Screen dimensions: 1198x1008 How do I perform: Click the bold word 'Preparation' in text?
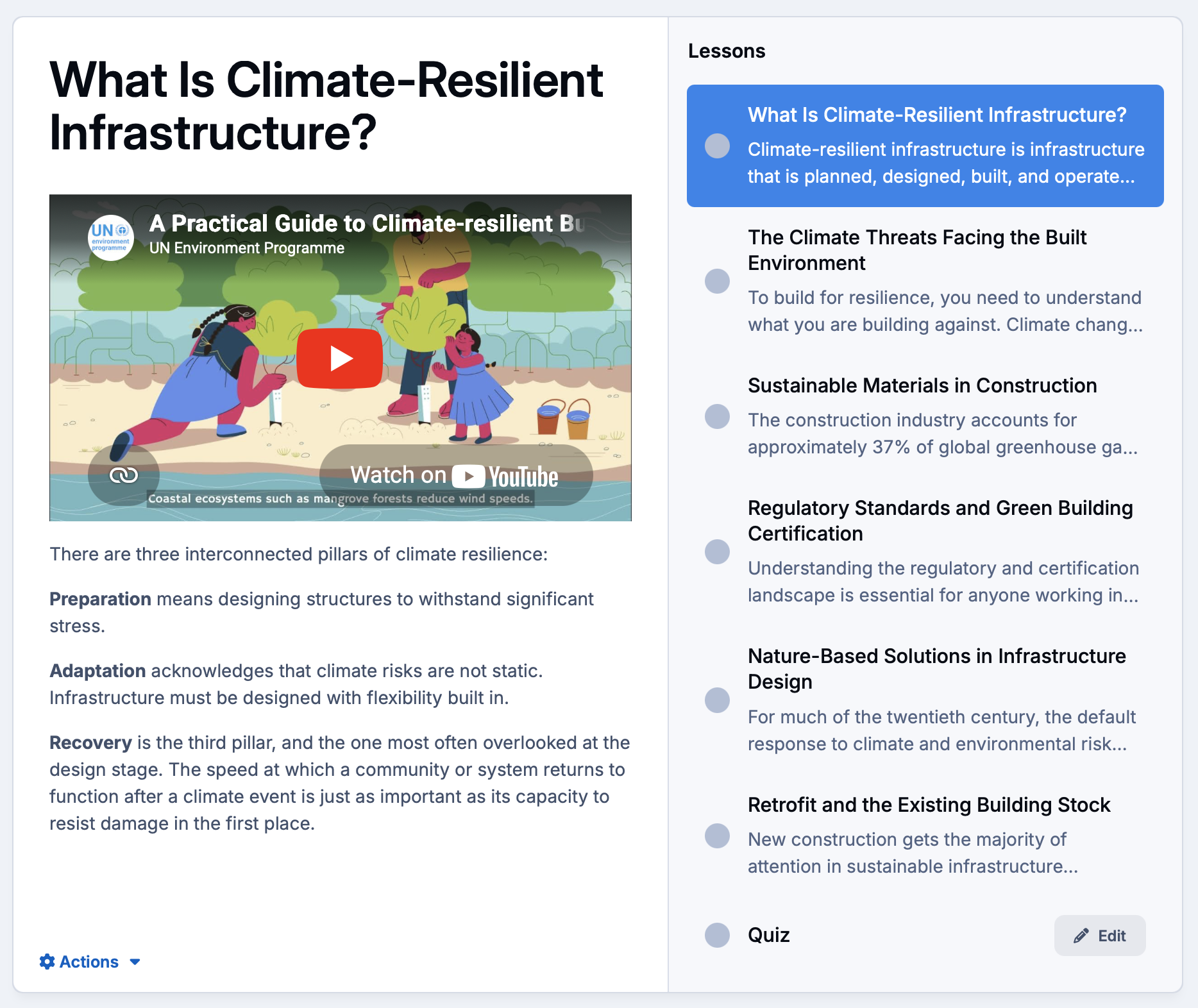point(100,599)
